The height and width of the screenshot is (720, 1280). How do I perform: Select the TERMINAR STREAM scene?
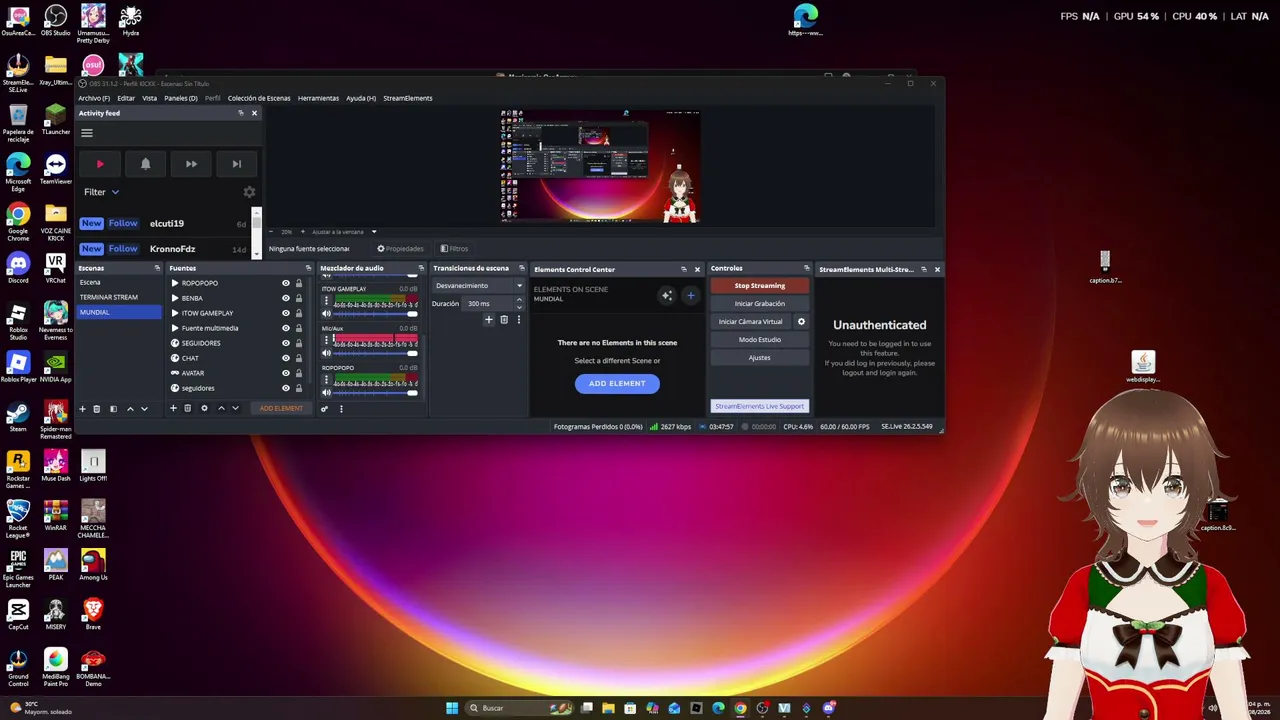[119, 297]
